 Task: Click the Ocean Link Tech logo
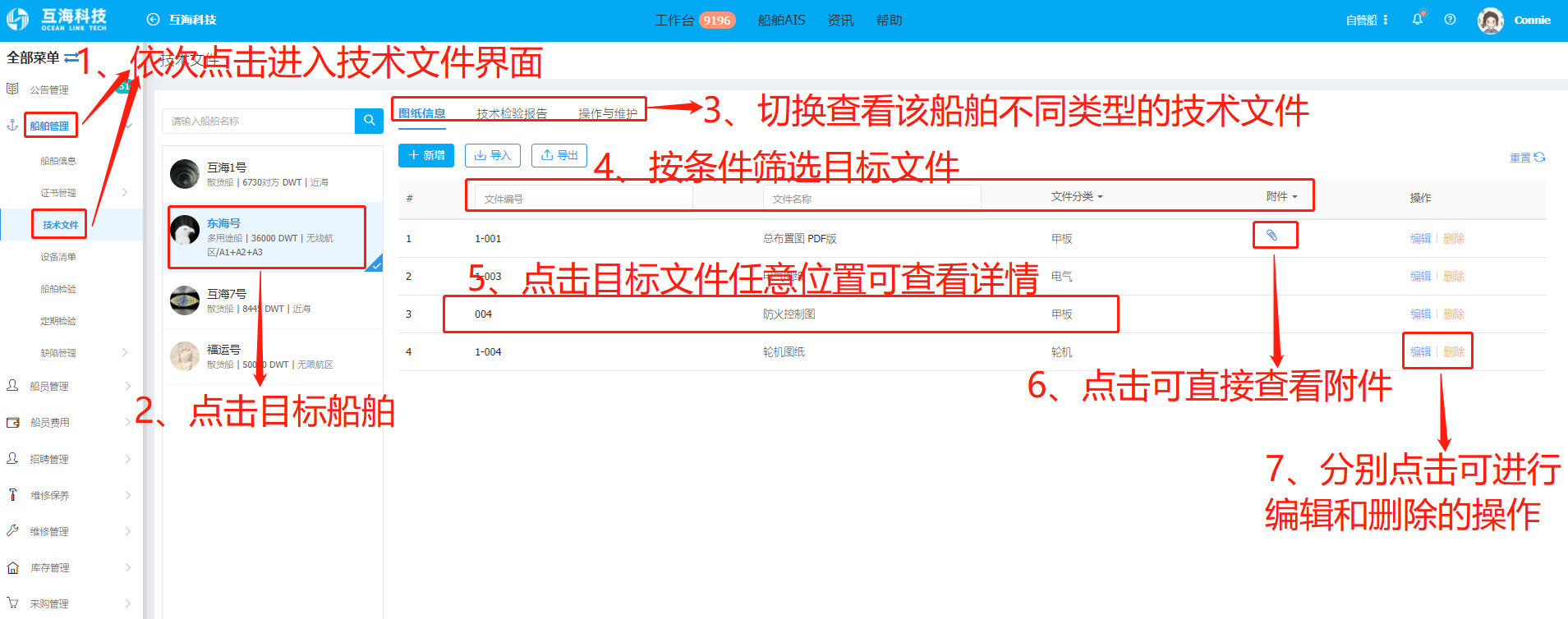coord(57,20)
